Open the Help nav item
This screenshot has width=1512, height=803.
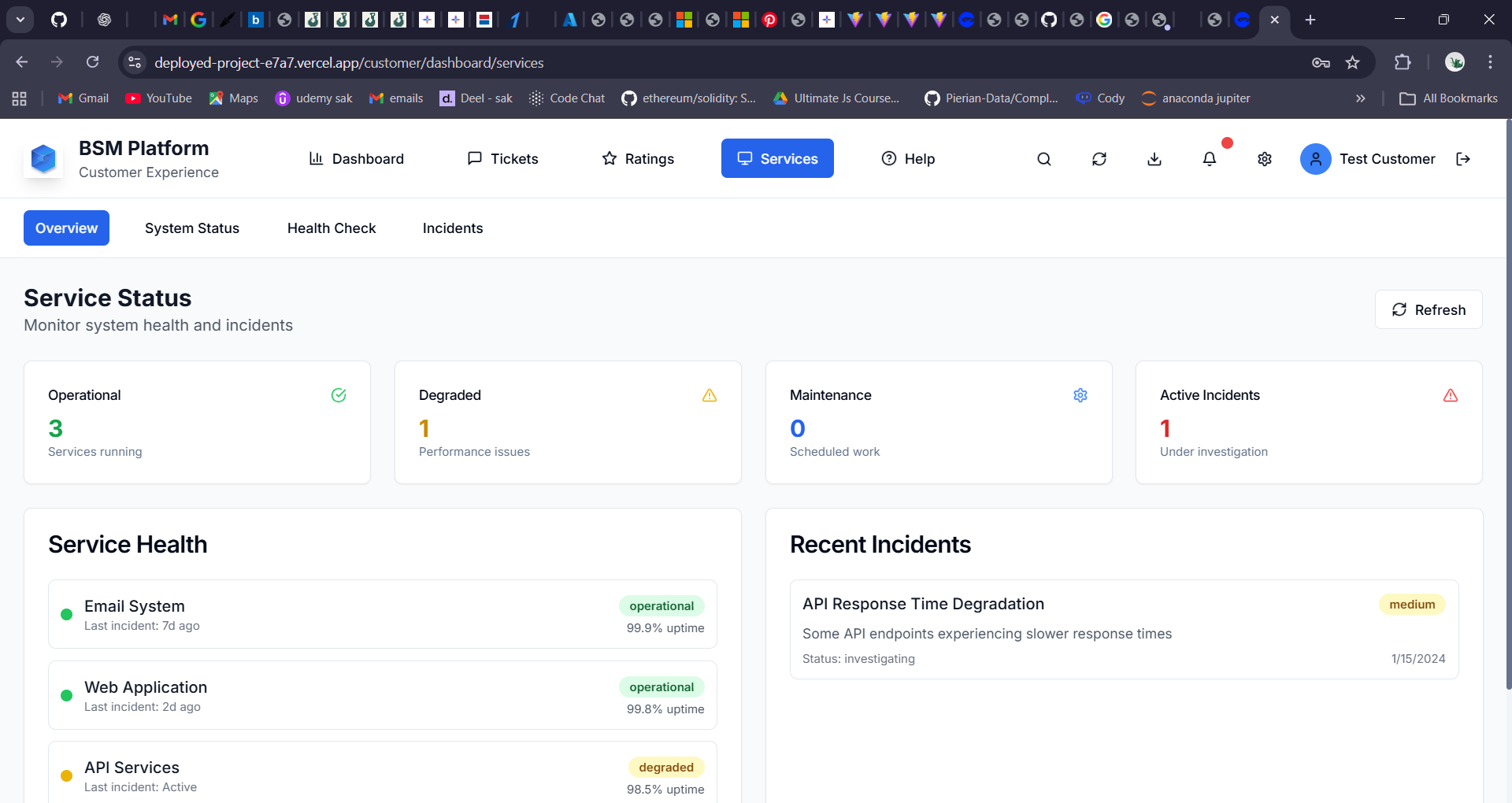pos(908,159)
